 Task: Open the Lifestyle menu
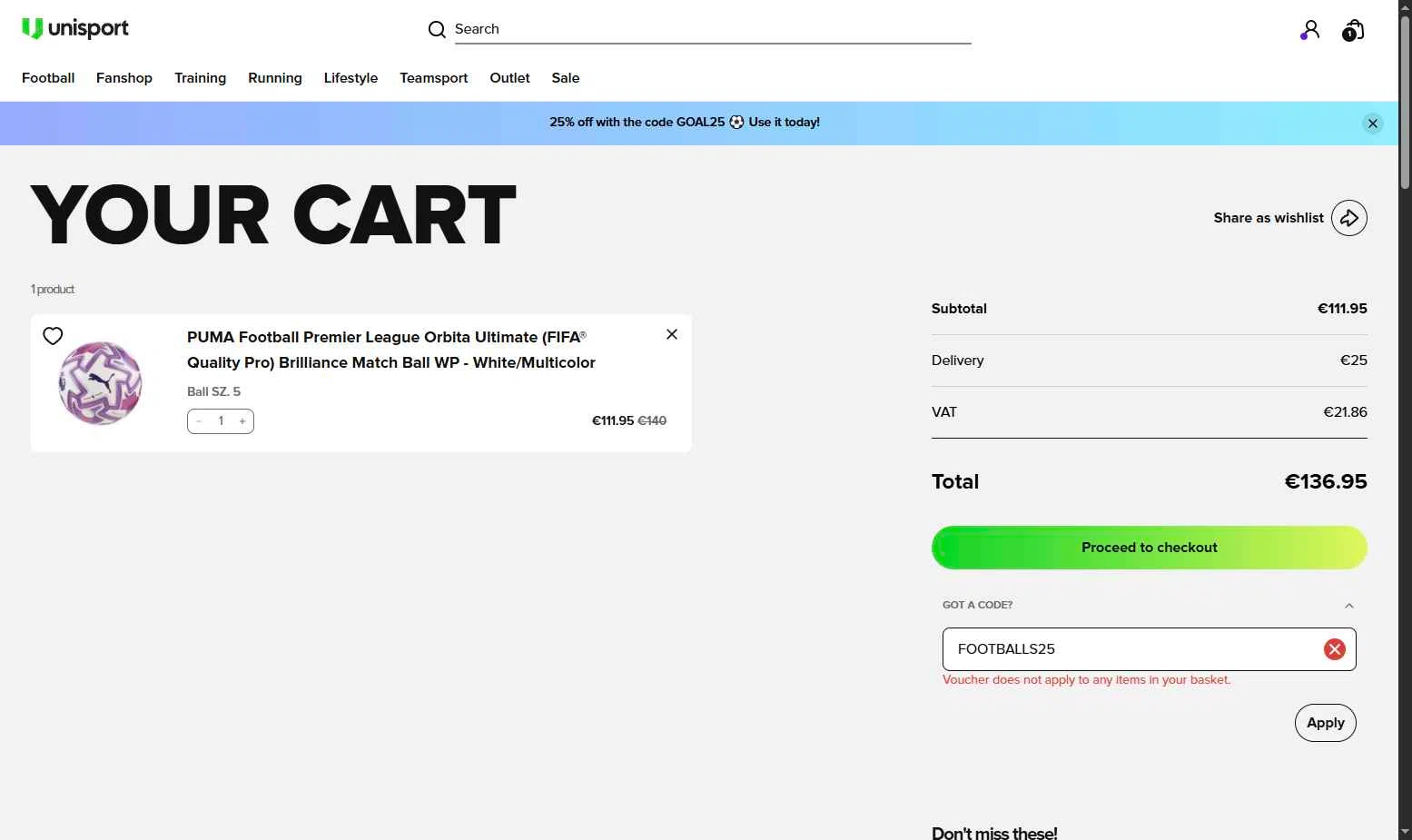(x=351, y=78)
